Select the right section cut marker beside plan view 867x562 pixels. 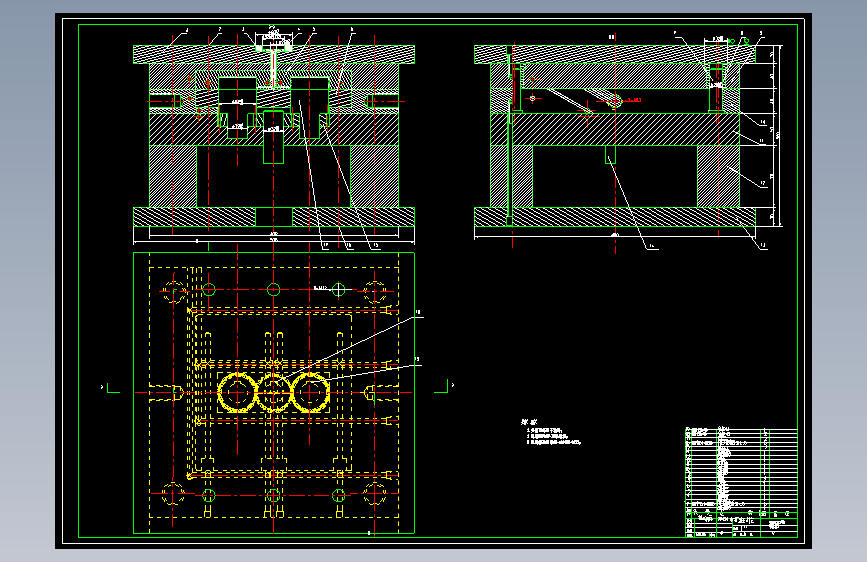tap(444, 386)
